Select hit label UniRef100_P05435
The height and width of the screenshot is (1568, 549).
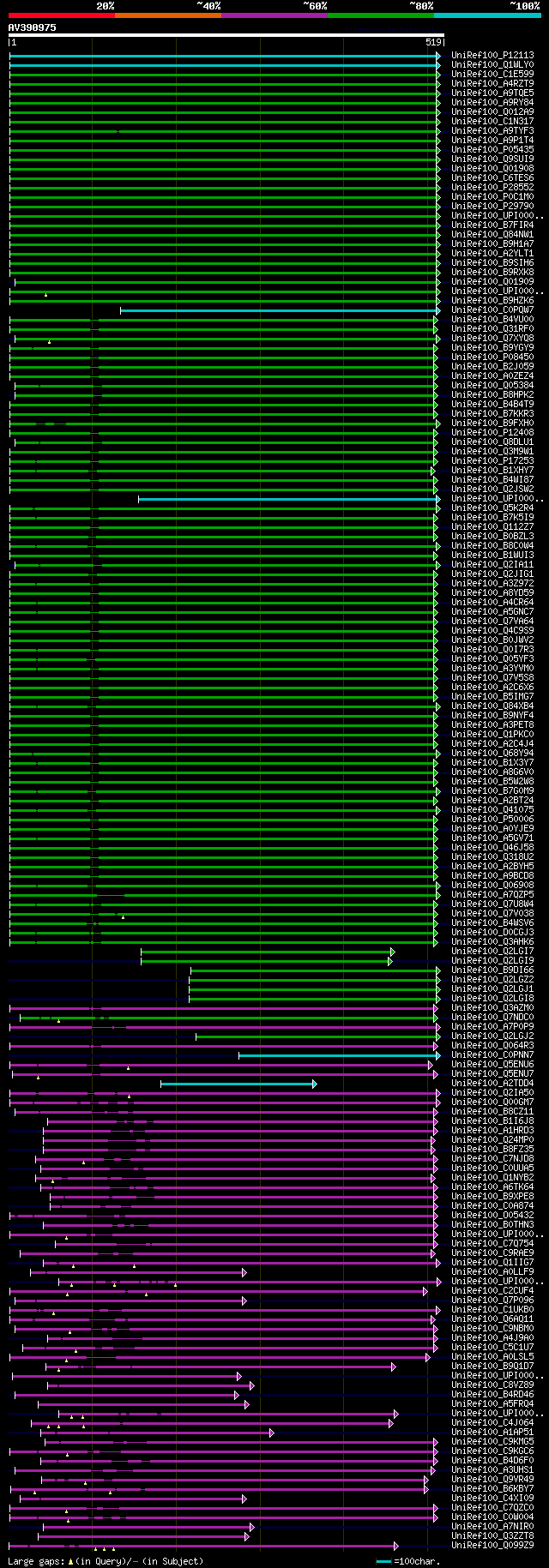tap(492, 150)
